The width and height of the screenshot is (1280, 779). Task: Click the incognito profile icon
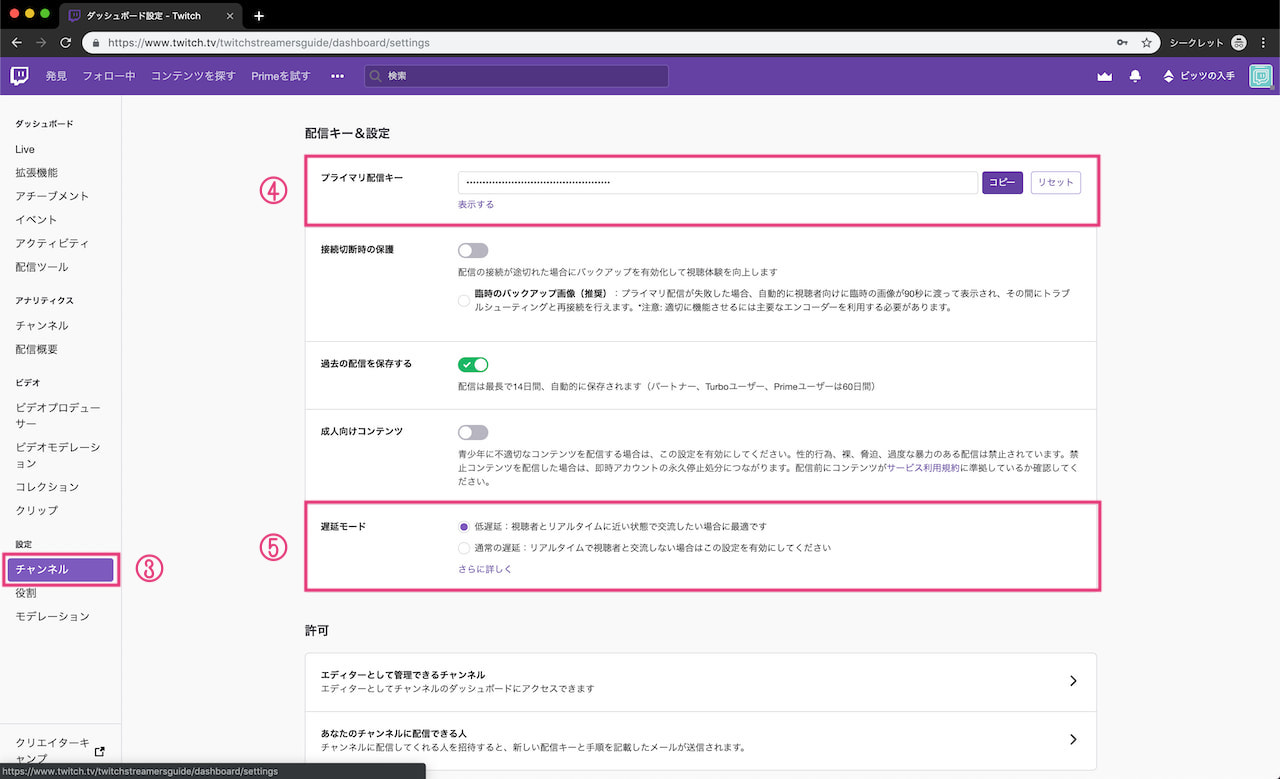(x=1239, y=43)
